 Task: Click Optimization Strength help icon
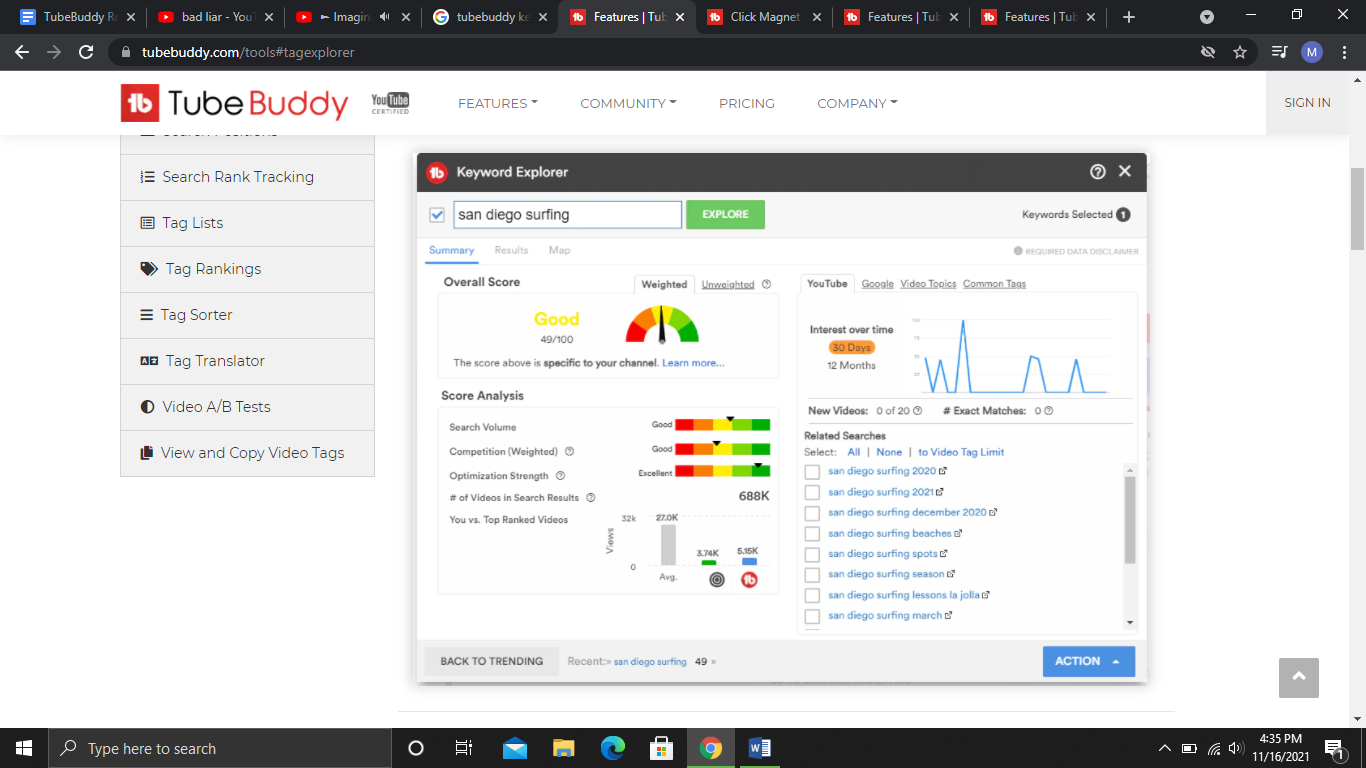click(560, 476)
